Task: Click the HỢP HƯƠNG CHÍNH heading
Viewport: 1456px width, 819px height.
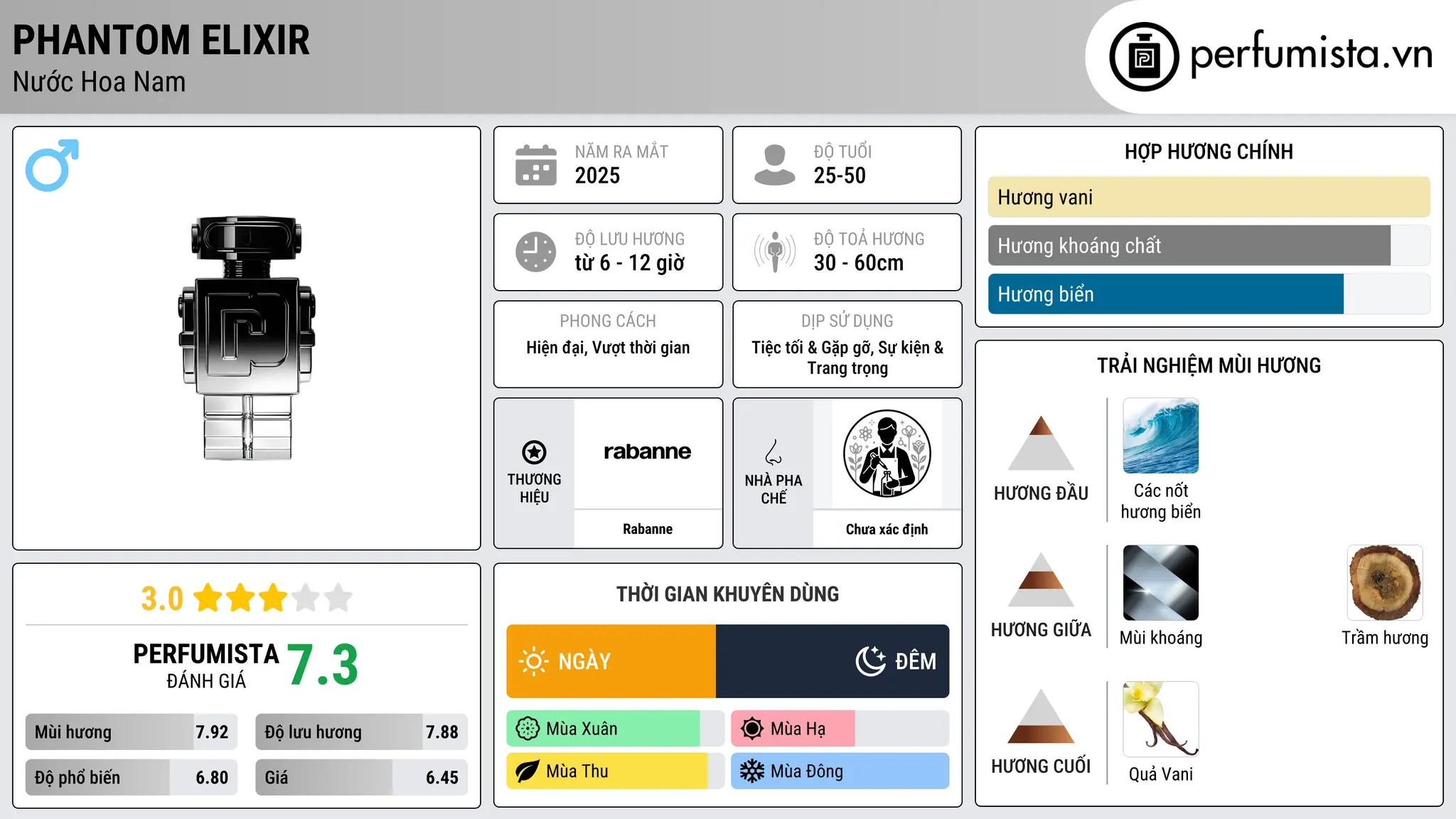Action: pyautogui.click(x=1209, y=151)
